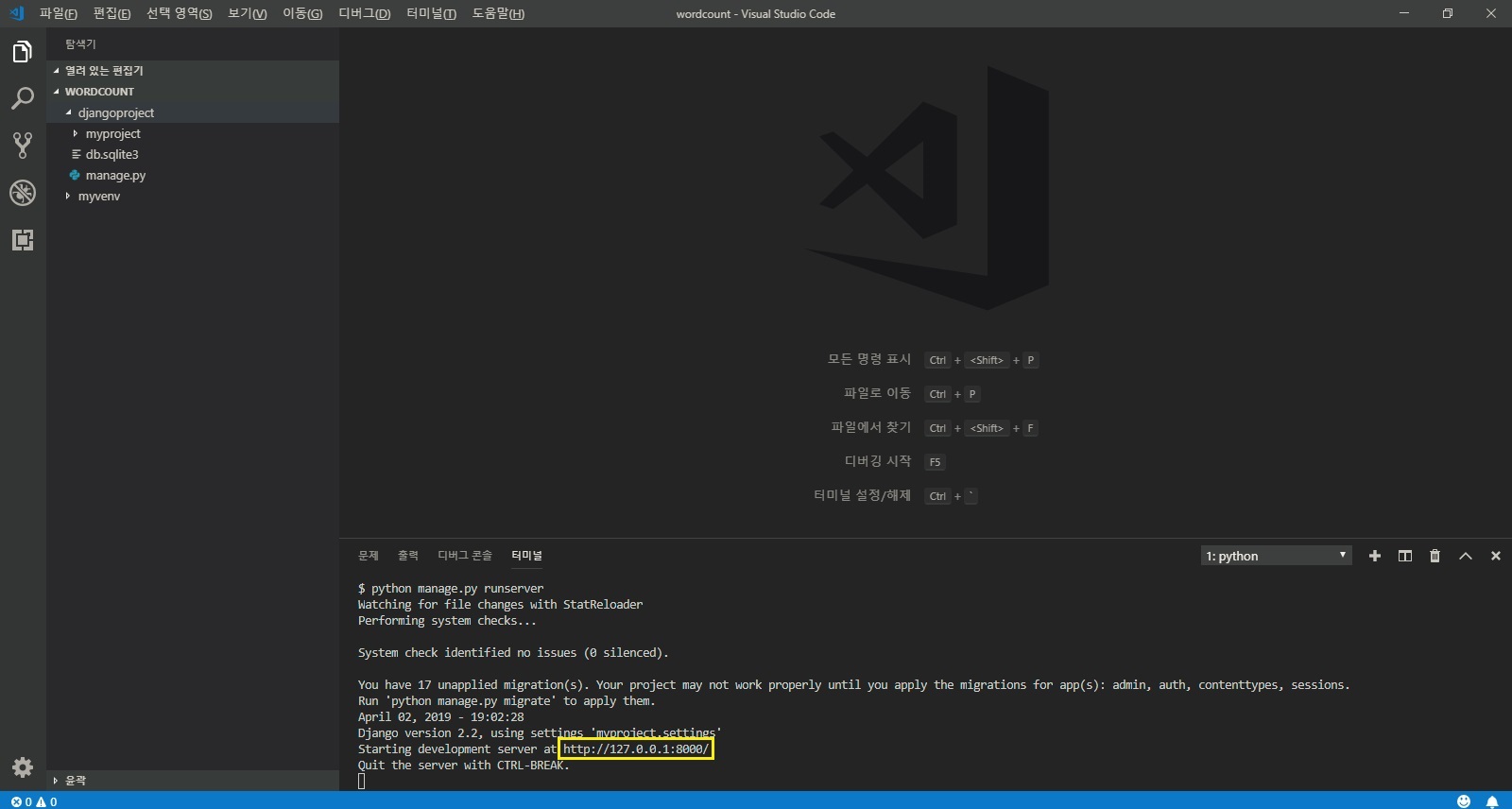Open the 편집(E) menu
Screen dimensions: 1512x809
pyautogui.click(x=112, y=13)
